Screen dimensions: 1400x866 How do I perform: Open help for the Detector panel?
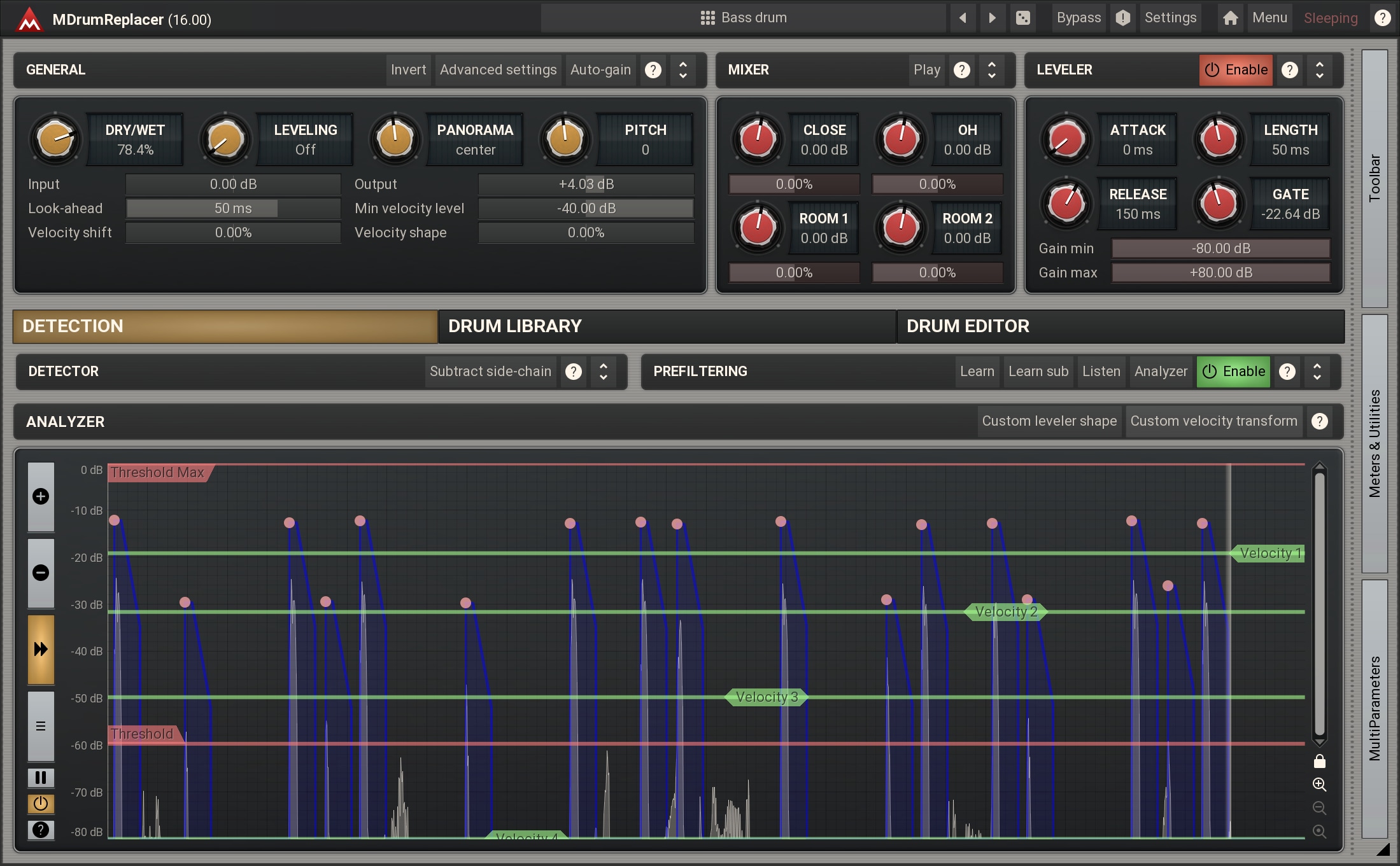click(x=574, y=372)
